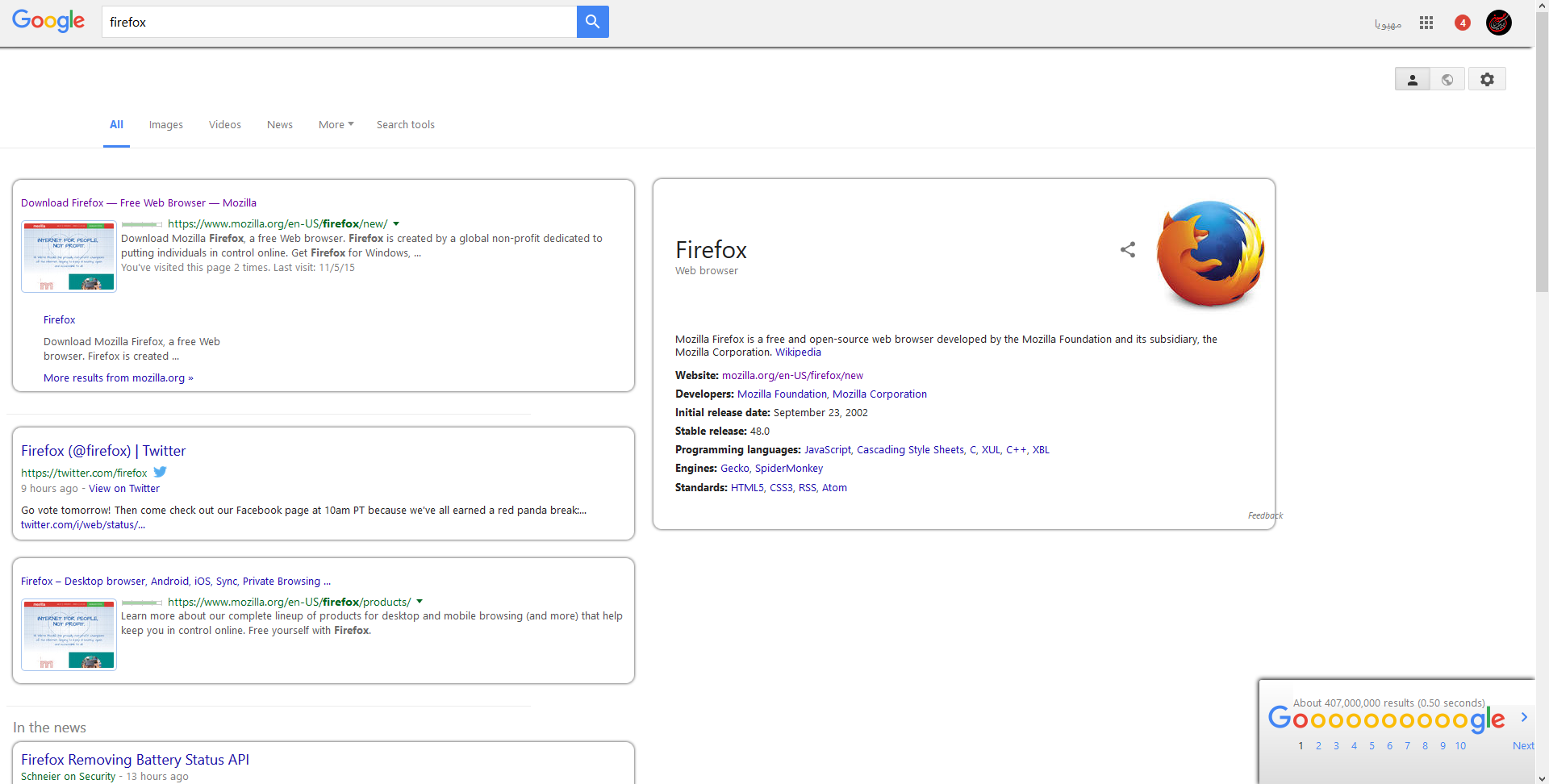Expand dropdown beside mozilla.org firefox/products URL
The image size is (1549, 784).
[x=420, y=602]
